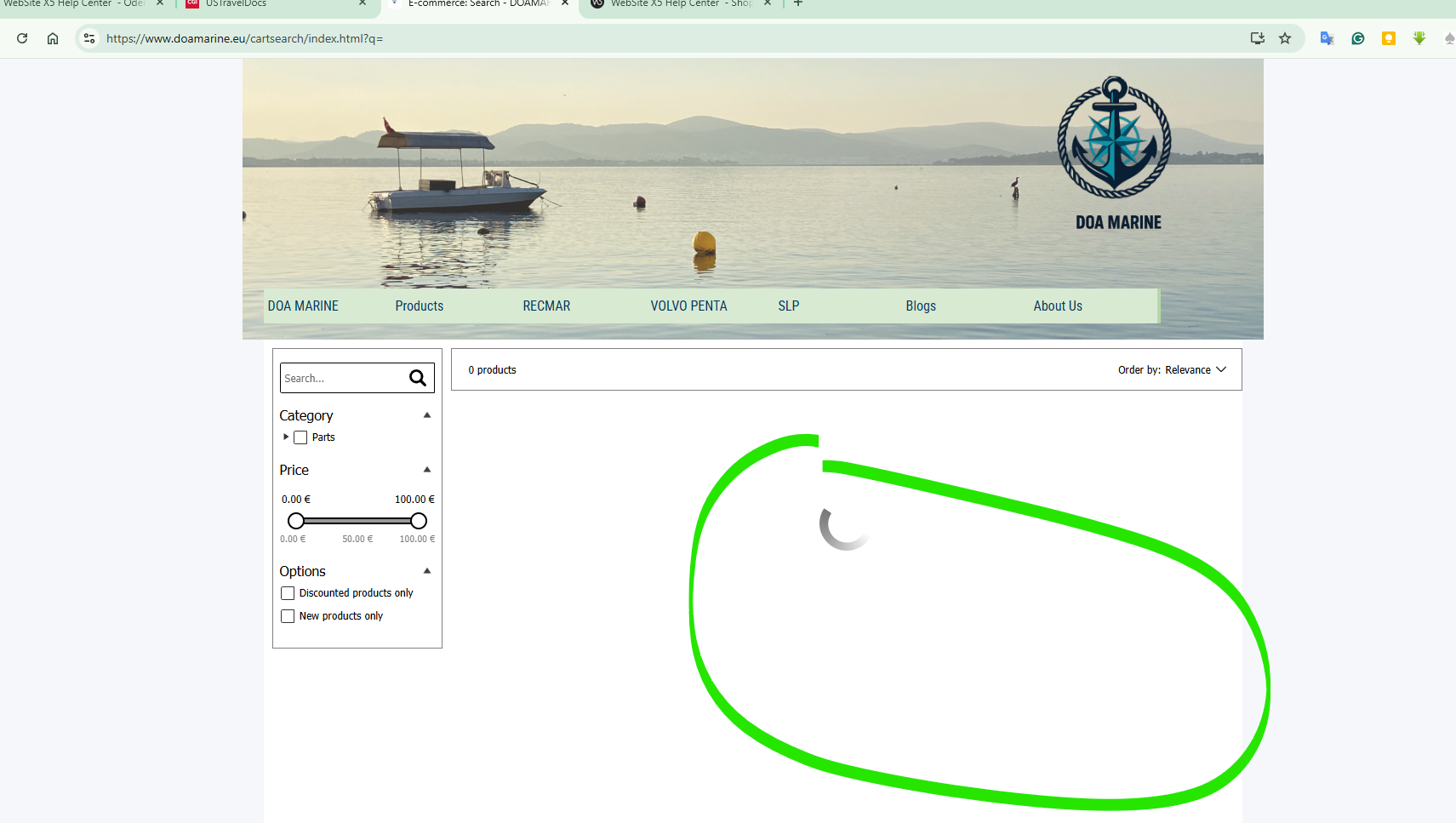The width and height of the screenshot is (1456, 823).
Task: Open the Google Translate extension icon
Action: click(1327, 38)
